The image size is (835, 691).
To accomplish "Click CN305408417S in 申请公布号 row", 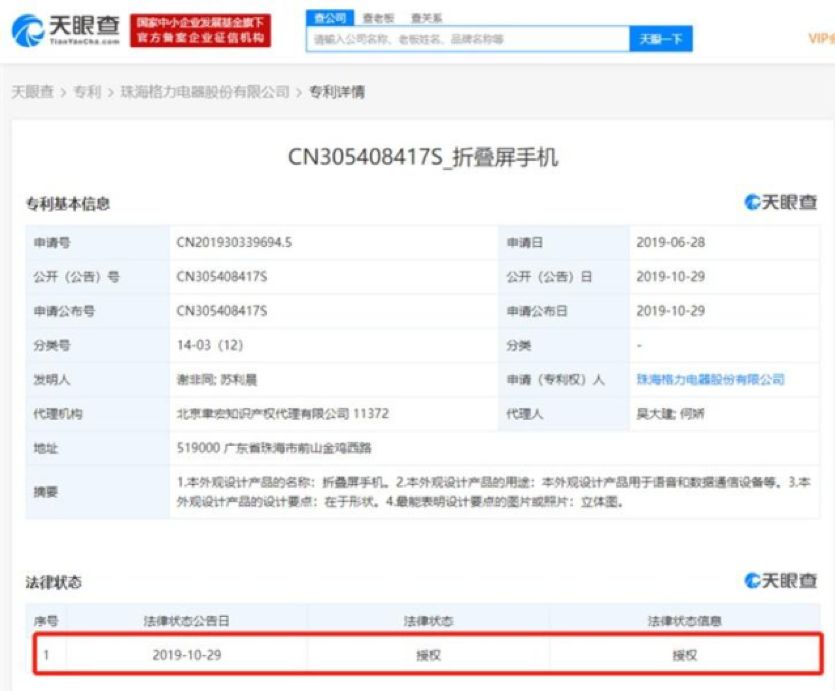I will tap(222, 310).
